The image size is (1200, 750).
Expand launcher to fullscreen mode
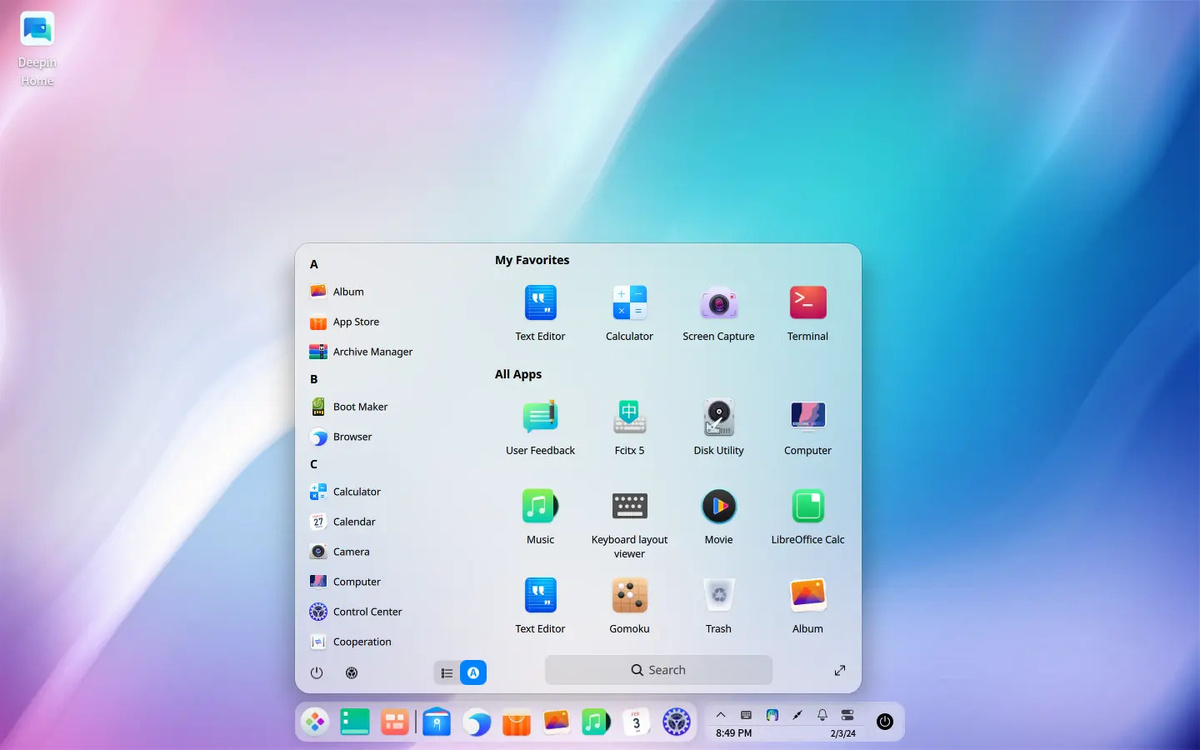[x=839, y=670]
